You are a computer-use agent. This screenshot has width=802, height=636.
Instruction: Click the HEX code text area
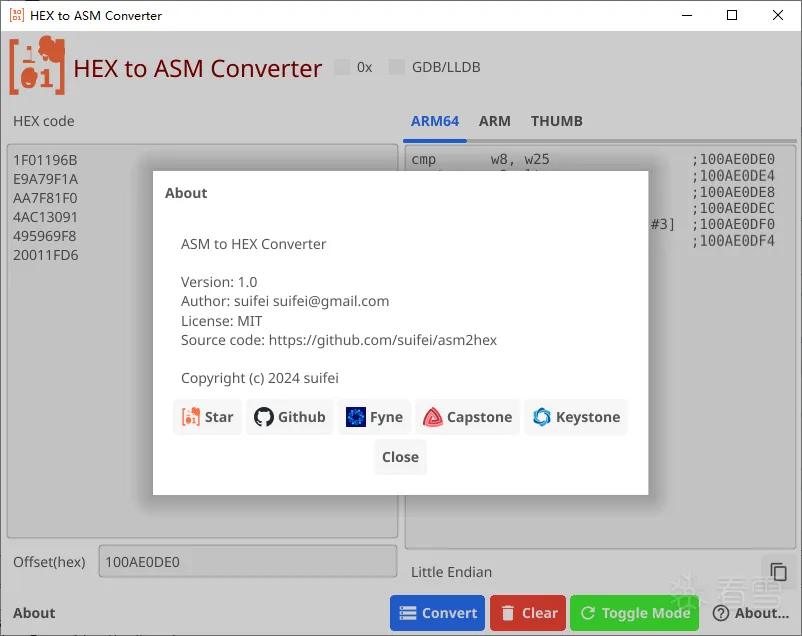pyautogui.click(x=203, y=341)
